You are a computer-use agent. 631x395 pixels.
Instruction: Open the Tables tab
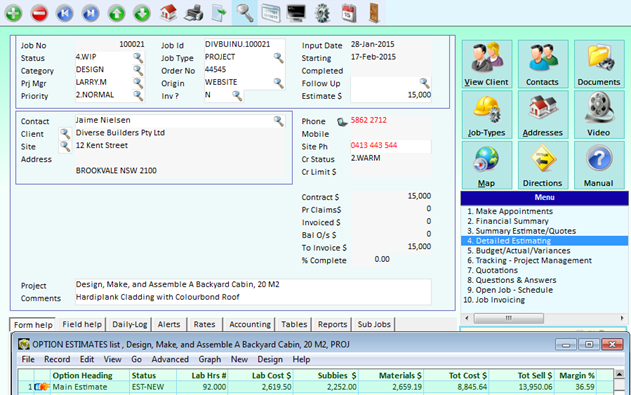pyautogui.click(x=294, y=324)
